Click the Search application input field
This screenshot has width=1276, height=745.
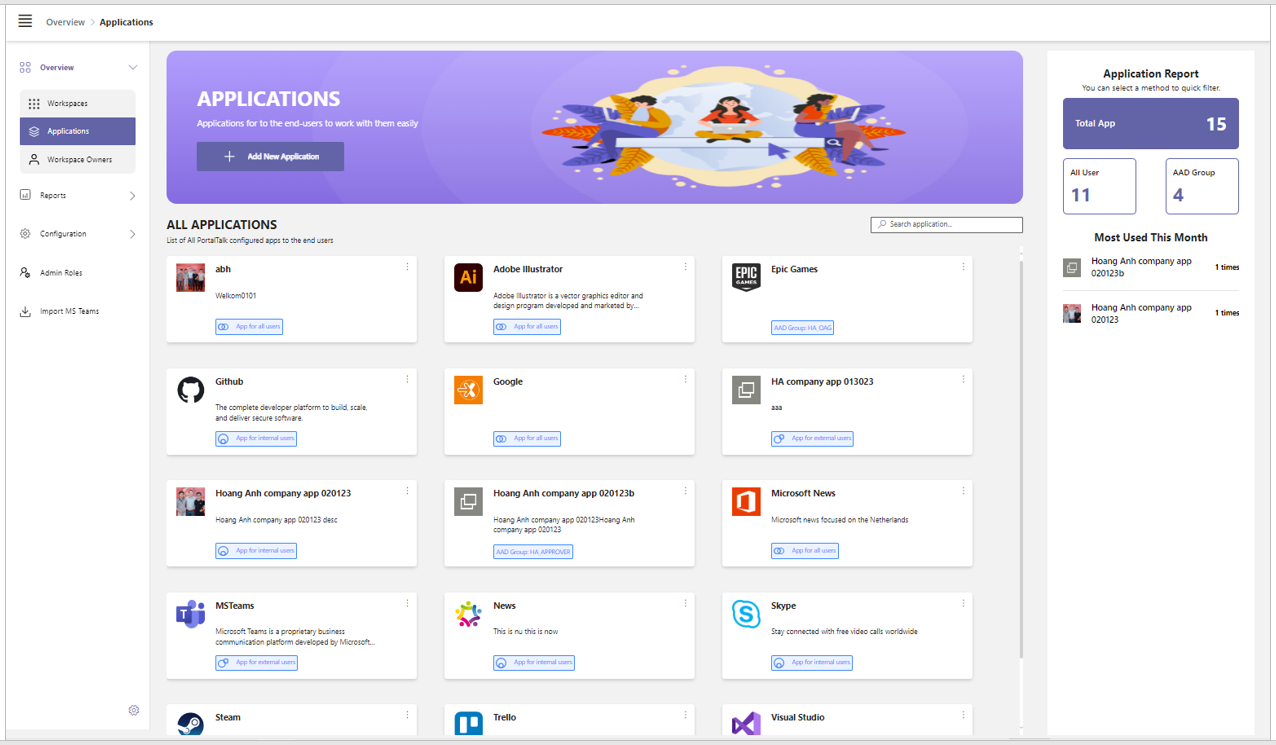(x=946, y=224)
